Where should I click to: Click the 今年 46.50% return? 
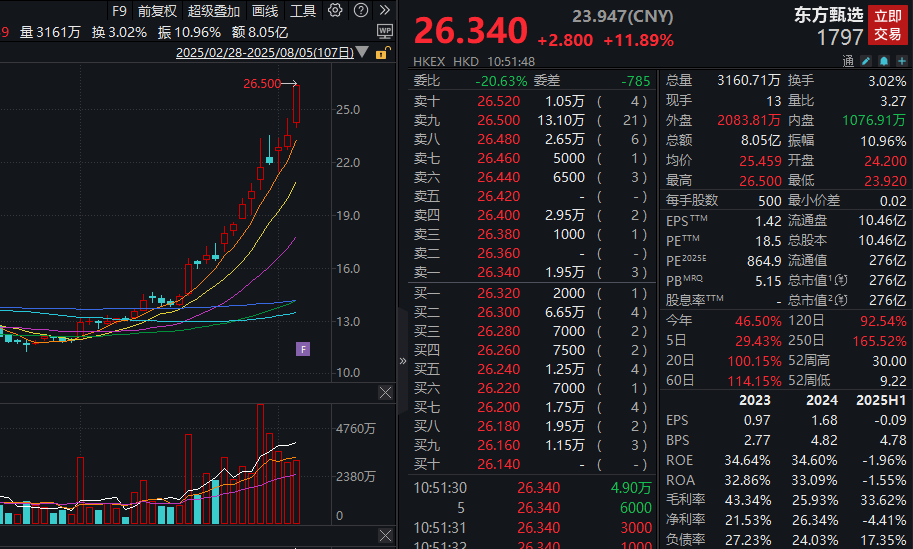pyautogui.click(x=758, y=321)
